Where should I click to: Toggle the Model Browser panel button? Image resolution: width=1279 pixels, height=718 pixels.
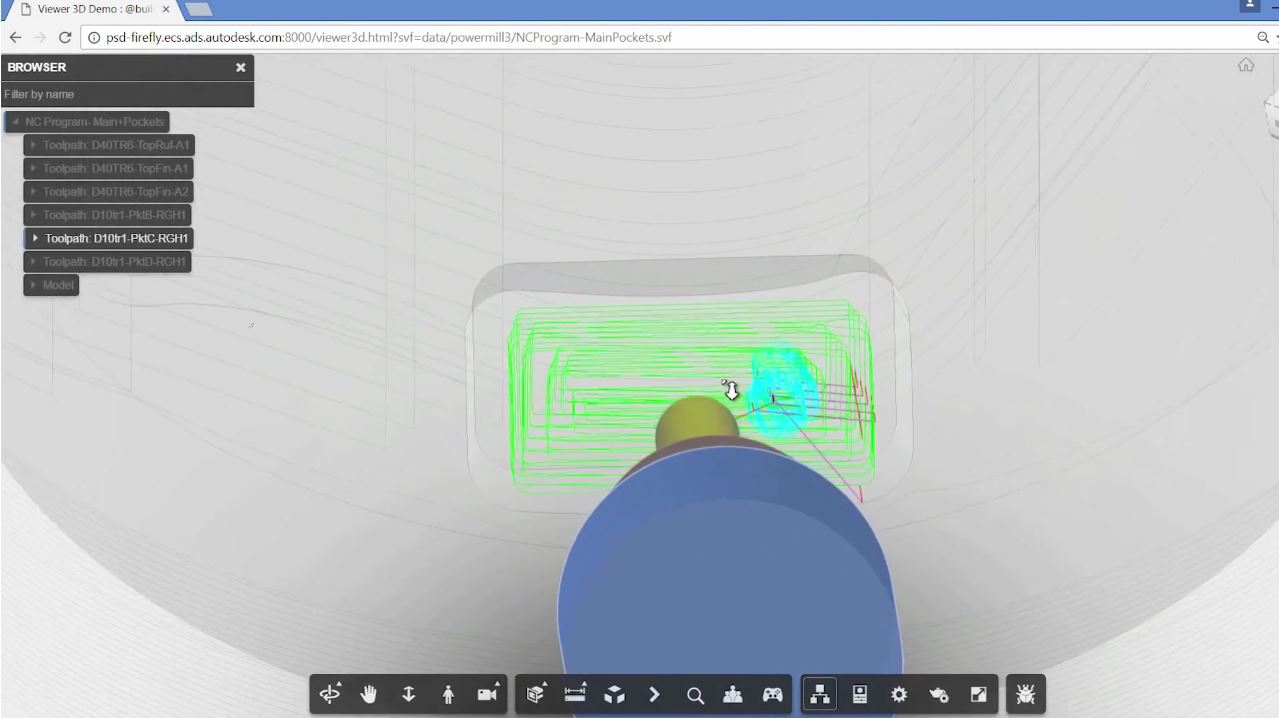point(820,694)
